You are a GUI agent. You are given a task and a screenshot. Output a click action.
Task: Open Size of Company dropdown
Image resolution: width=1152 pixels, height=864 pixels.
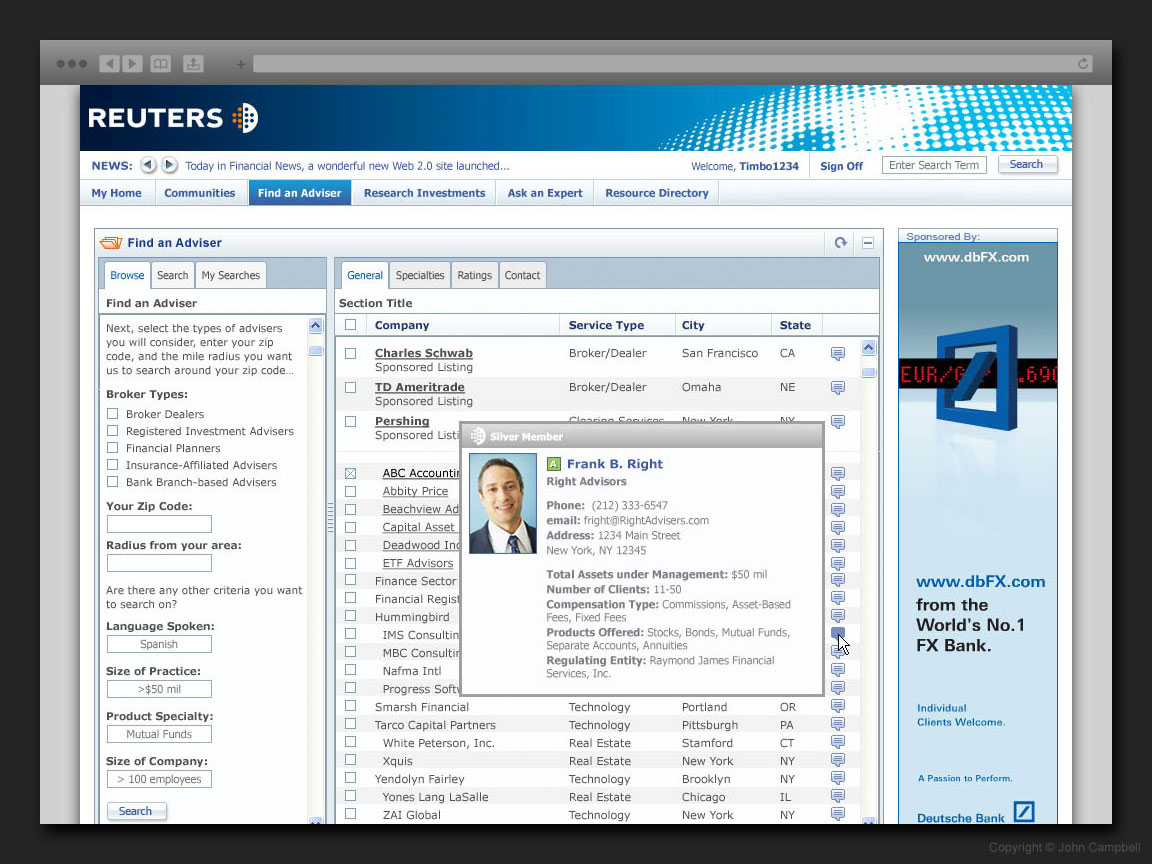point(159,779)
